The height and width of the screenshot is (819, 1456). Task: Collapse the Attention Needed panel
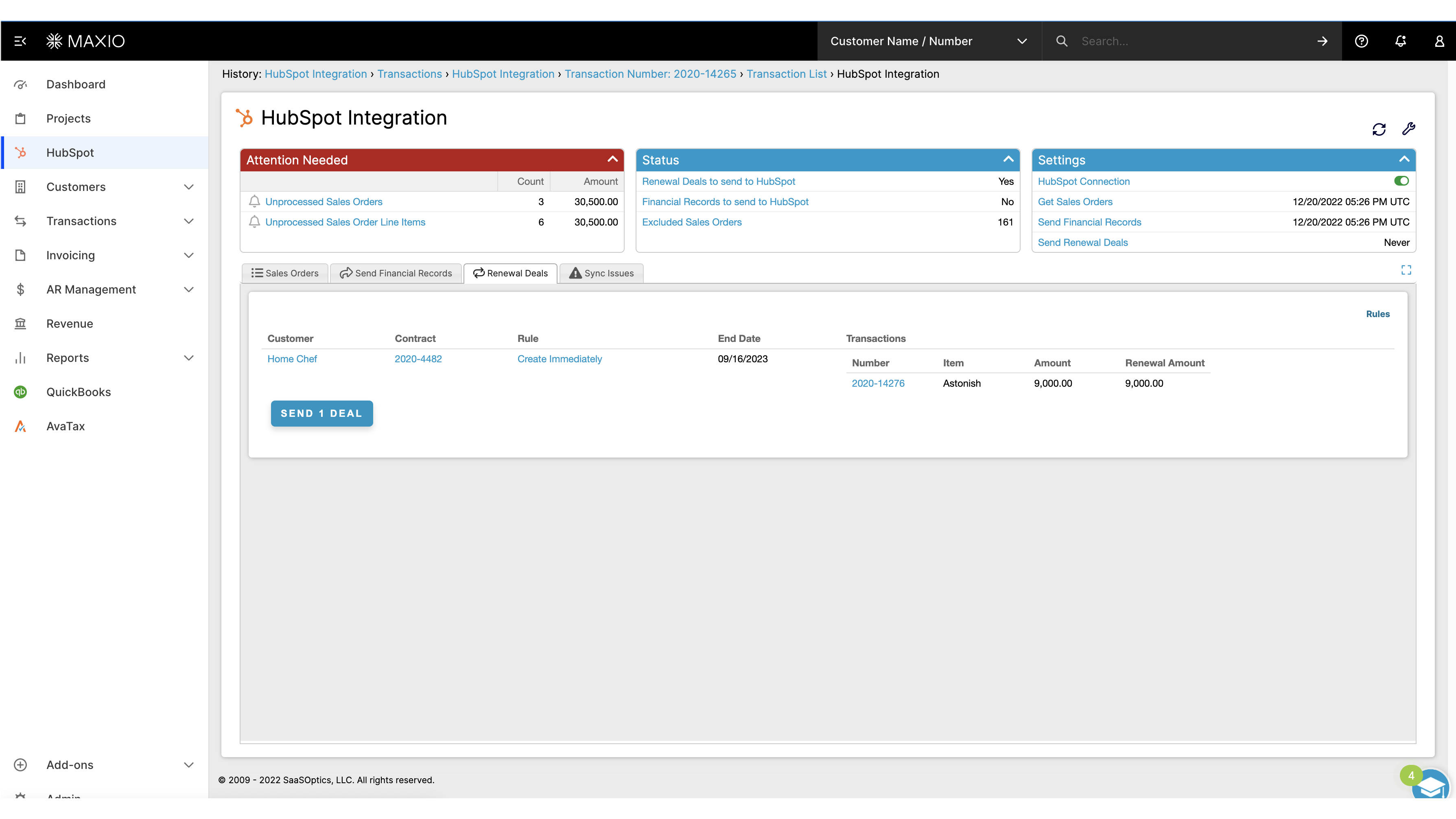[613, 160]
